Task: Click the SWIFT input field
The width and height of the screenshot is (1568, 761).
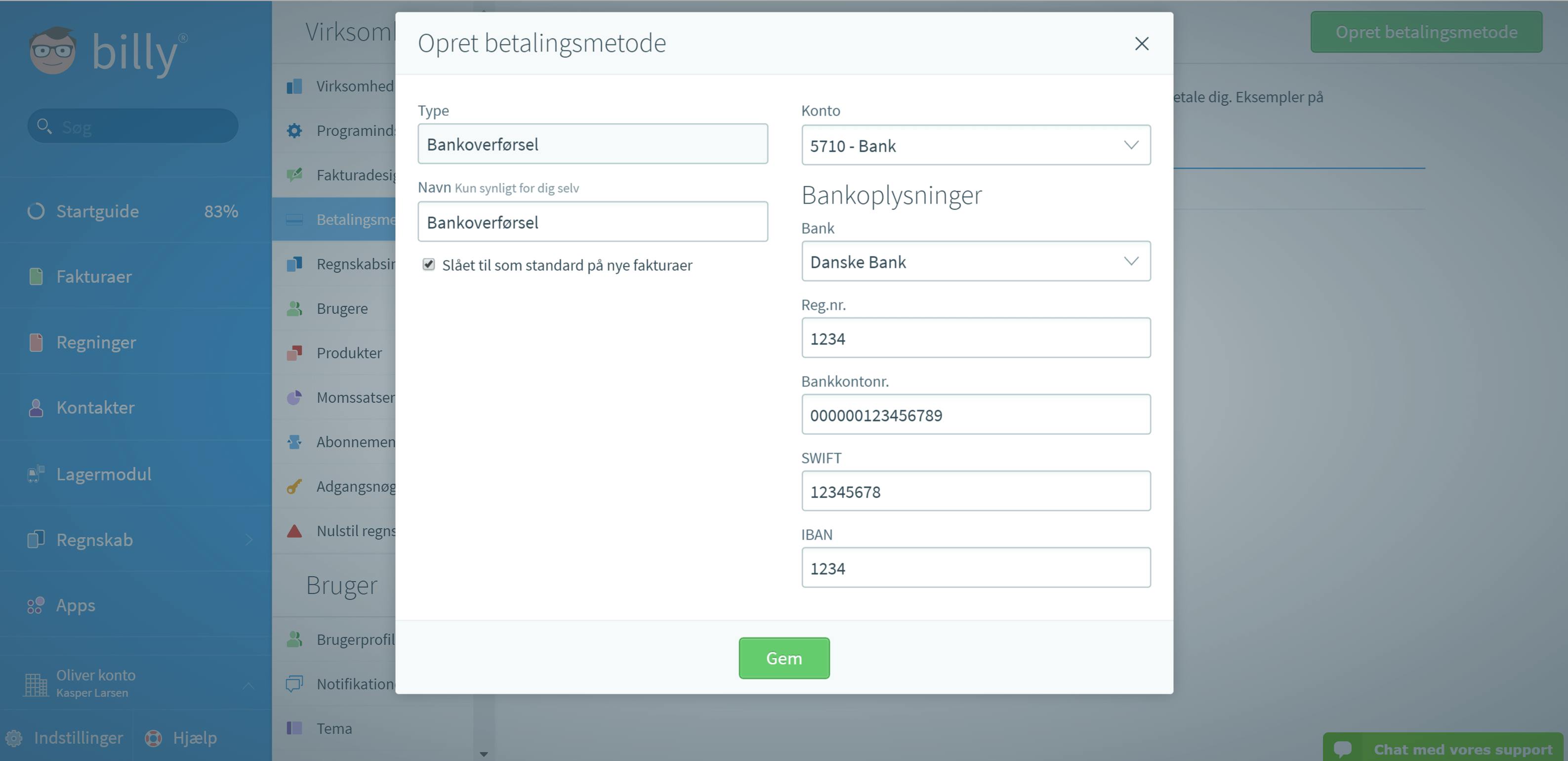Action: [x=976, y=491]
